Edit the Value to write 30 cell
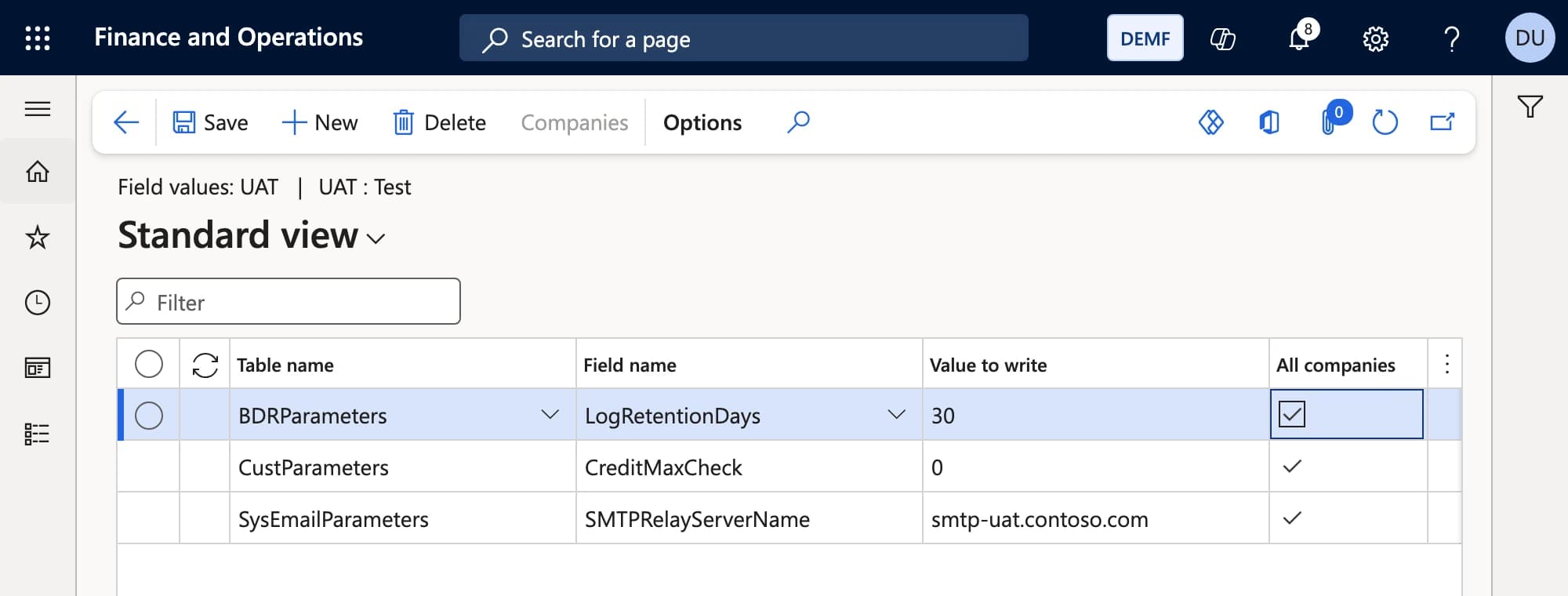This screenshot has height=596, width=1568. tap(1095, 415)
